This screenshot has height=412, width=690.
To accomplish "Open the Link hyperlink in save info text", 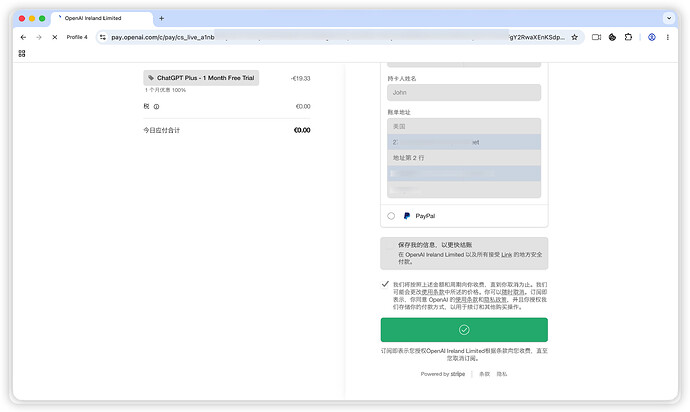I will click(x=506, y=254).
